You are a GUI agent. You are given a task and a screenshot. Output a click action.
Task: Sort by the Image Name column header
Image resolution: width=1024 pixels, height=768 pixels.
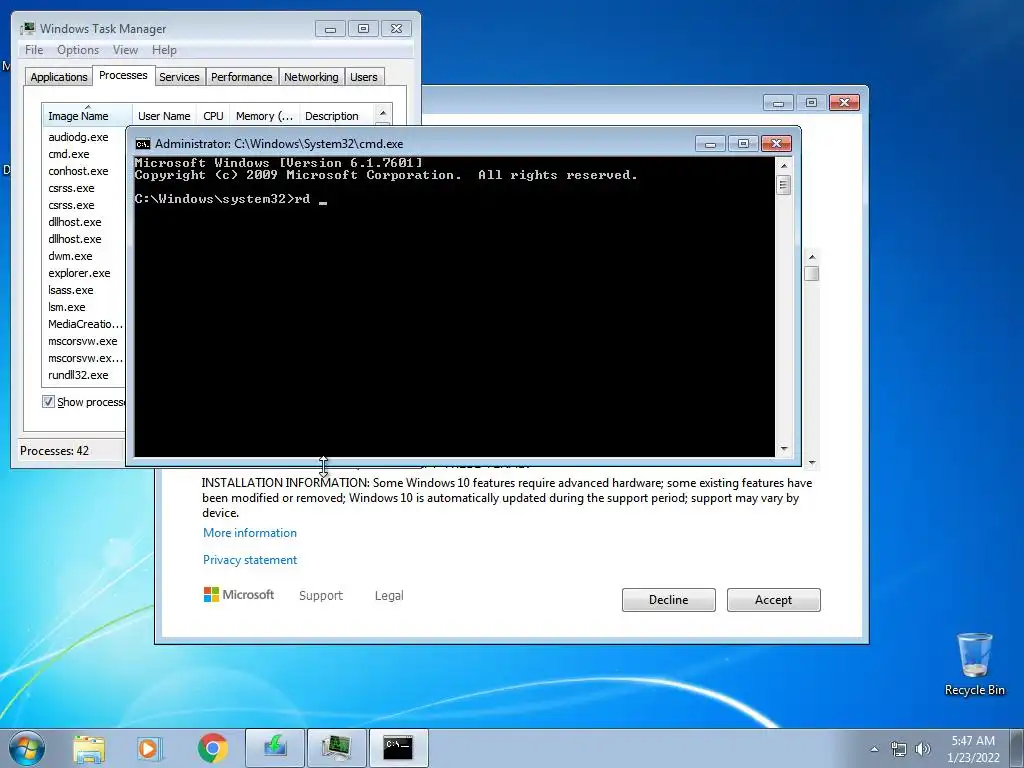tap(87, 116)
